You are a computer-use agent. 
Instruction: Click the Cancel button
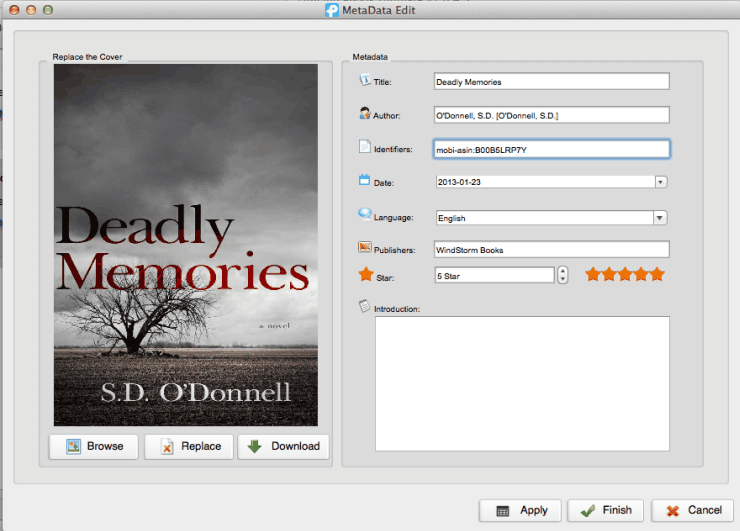(692, 511)
